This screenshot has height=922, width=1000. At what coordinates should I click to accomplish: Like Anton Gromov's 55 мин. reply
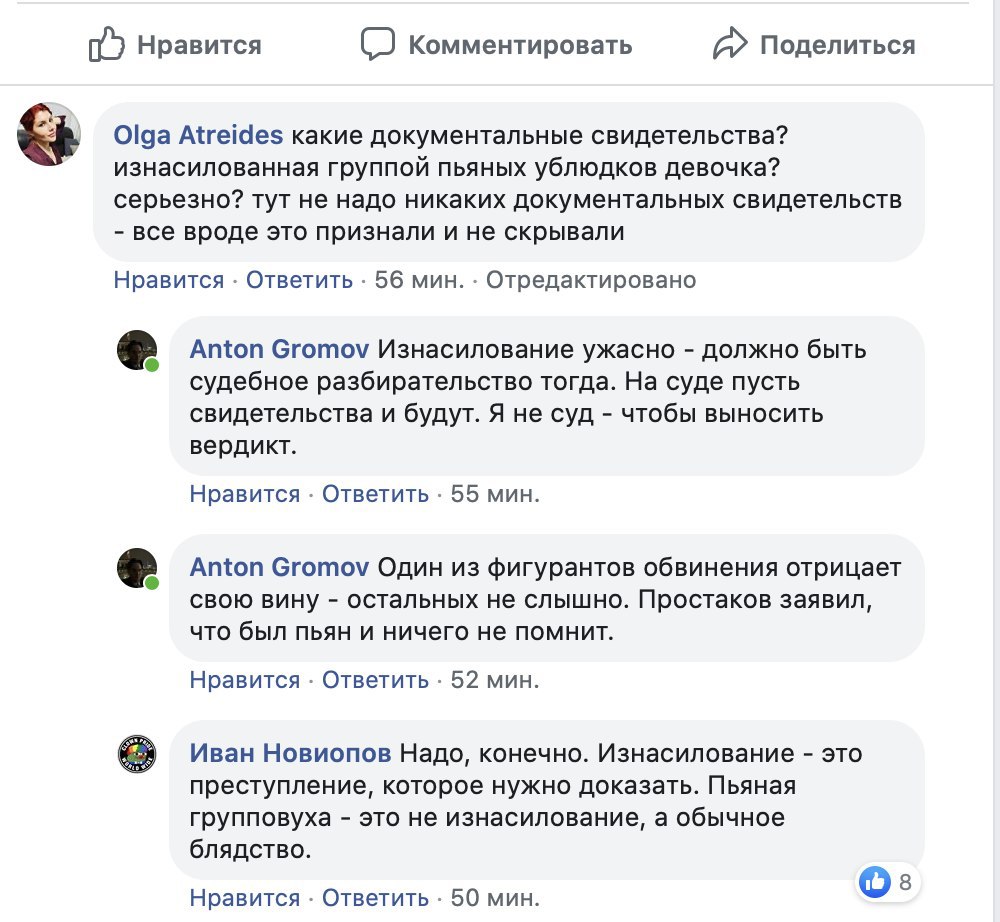(x=245, y=494)
